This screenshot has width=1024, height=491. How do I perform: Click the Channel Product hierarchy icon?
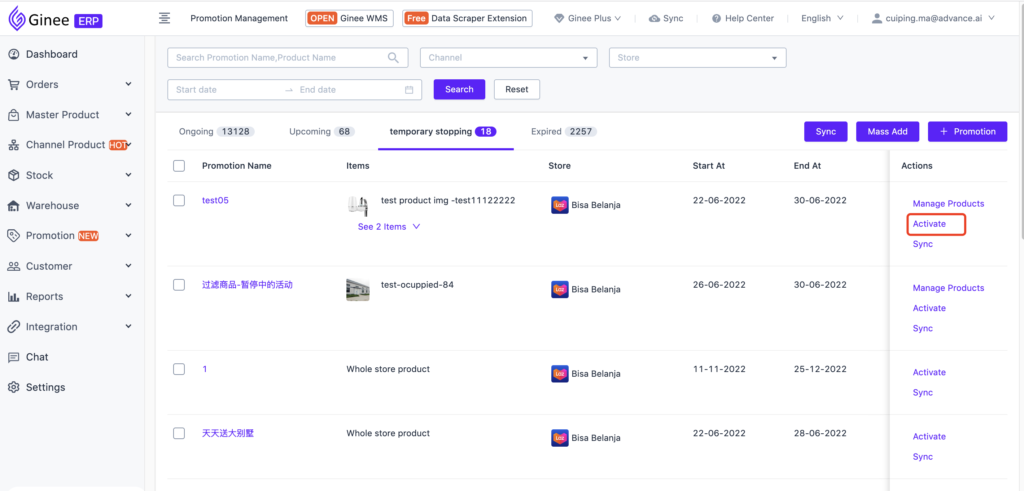tap(13, 145)
